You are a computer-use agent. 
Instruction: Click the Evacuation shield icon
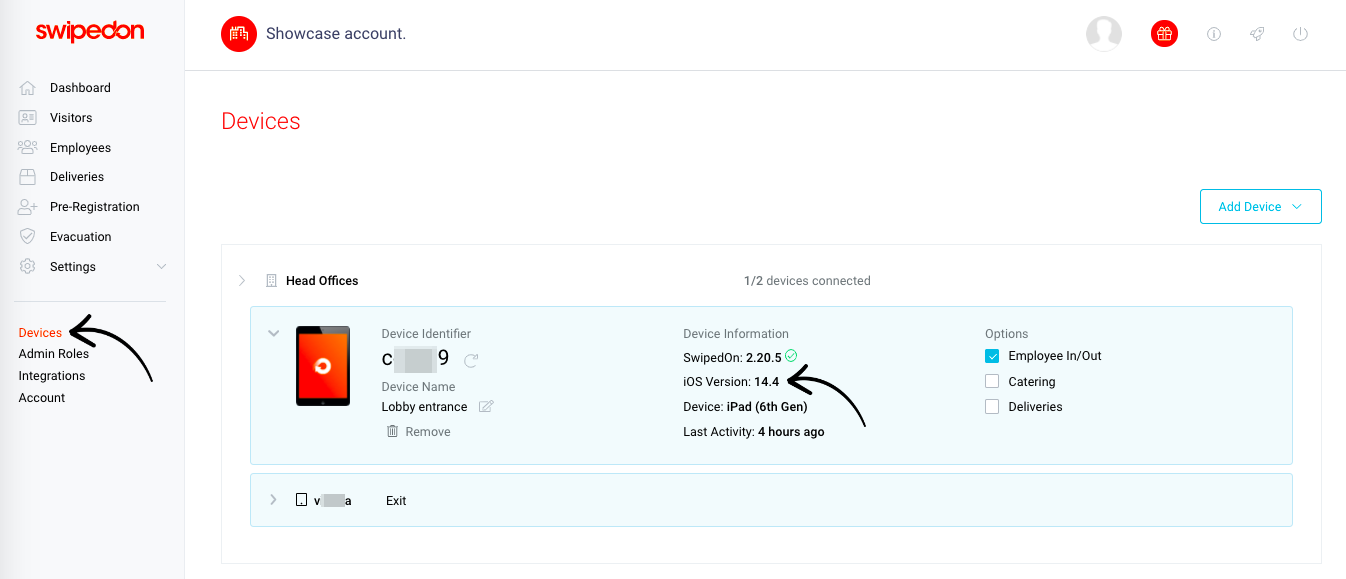28,237
